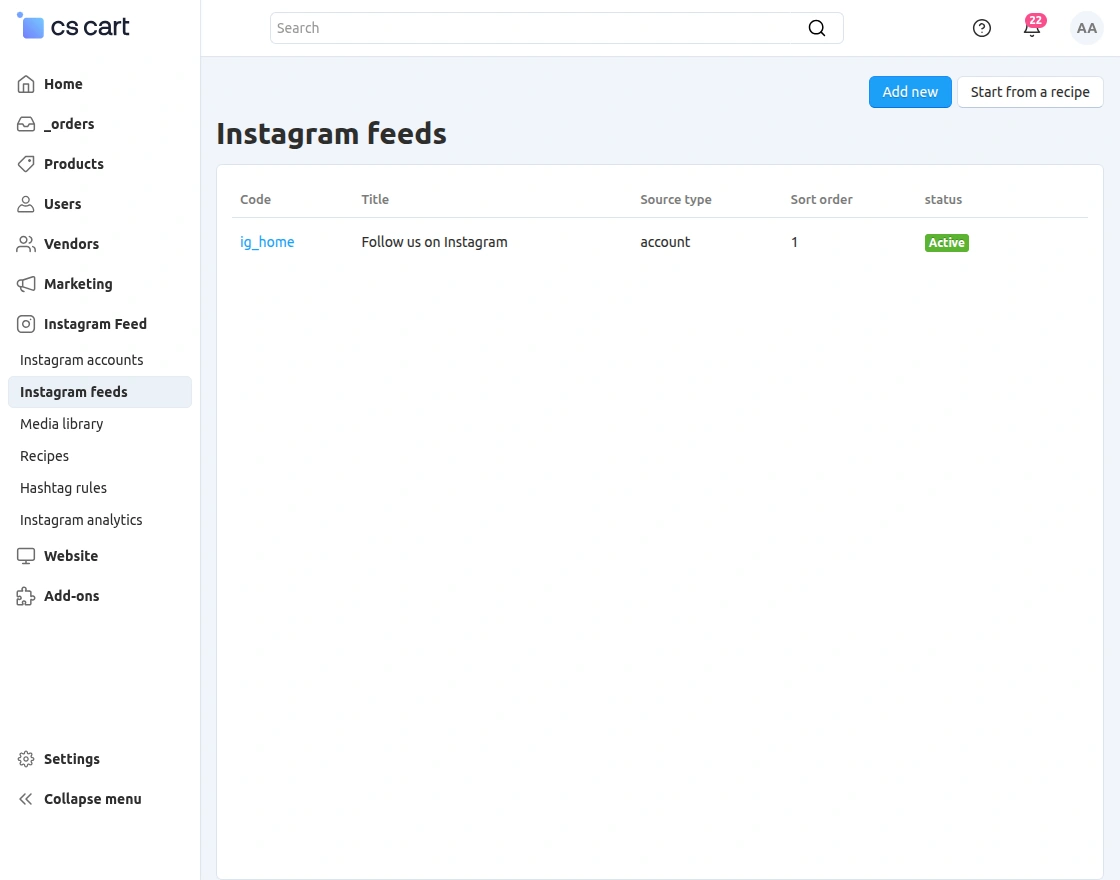Click the 22 notifications badge
Viewport: 1120px width, 880px height.
(x=1036, y=20)
